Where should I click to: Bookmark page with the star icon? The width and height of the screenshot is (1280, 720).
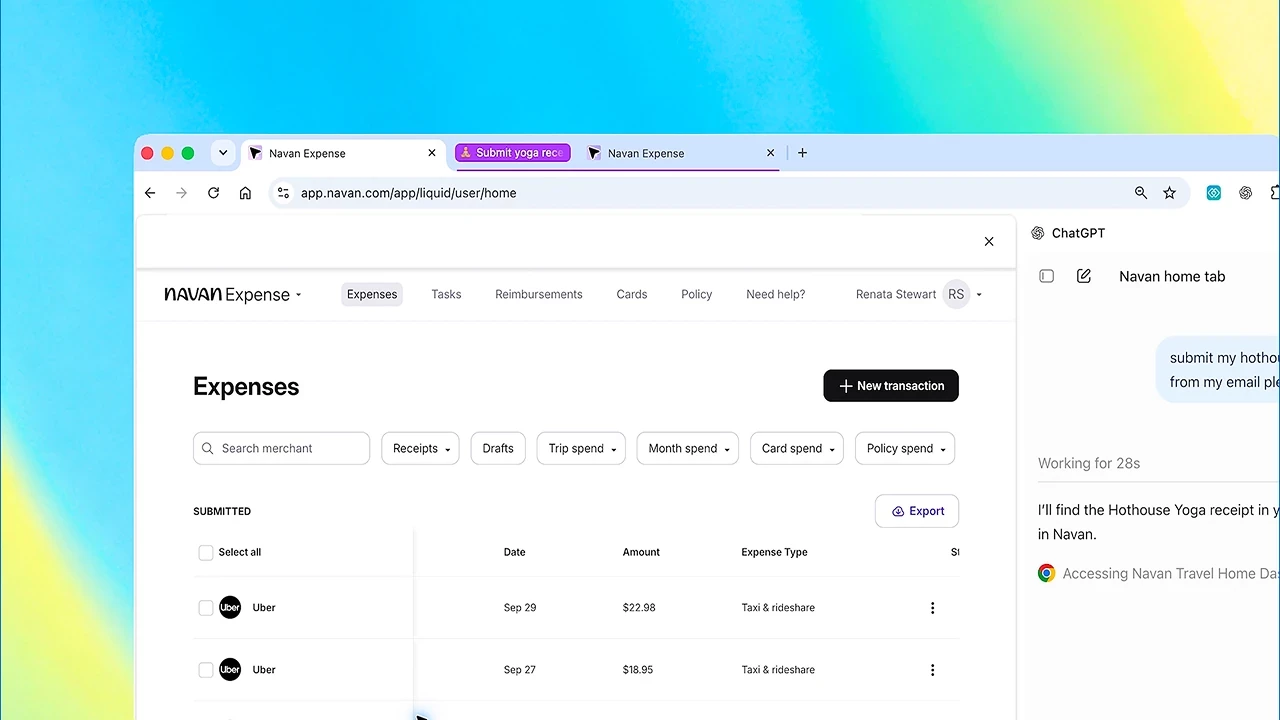(x=1169, y=193)
